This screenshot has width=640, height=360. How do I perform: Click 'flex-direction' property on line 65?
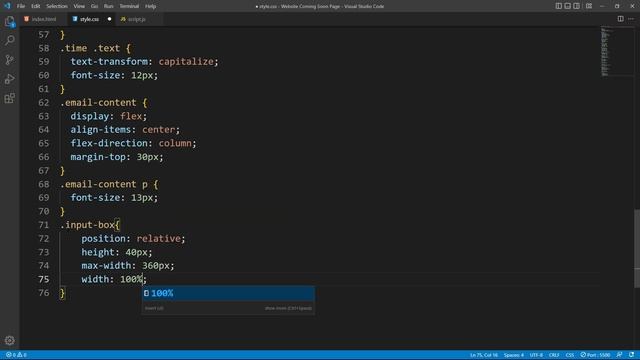[x=109, y=143]
